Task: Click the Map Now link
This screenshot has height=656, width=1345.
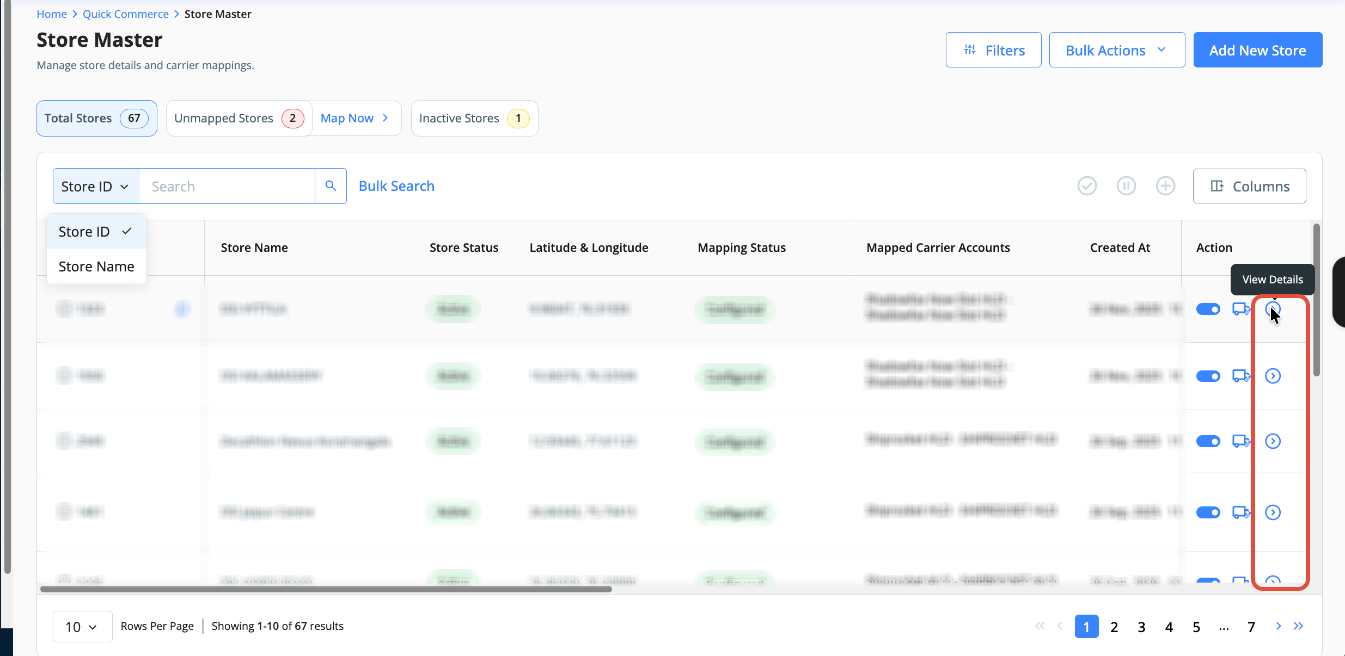Action: [x=355, y=118]
